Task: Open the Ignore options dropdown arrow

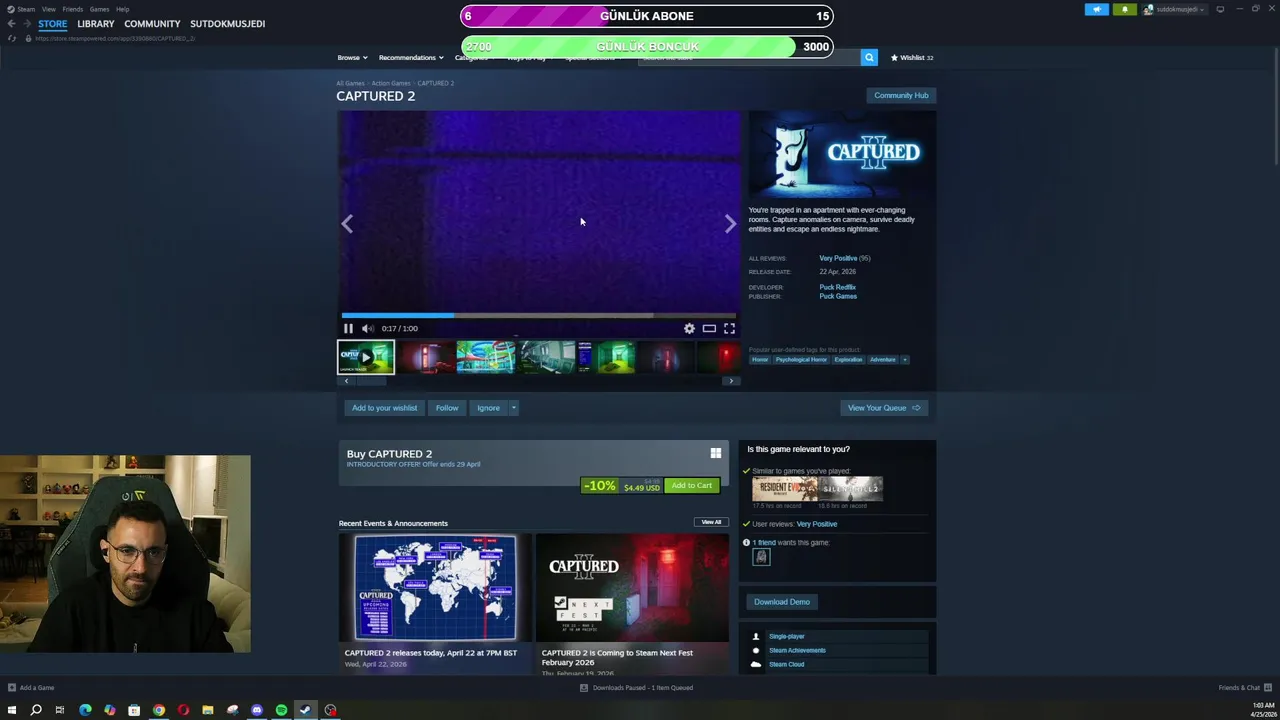Action: click(x=513, y=408)
